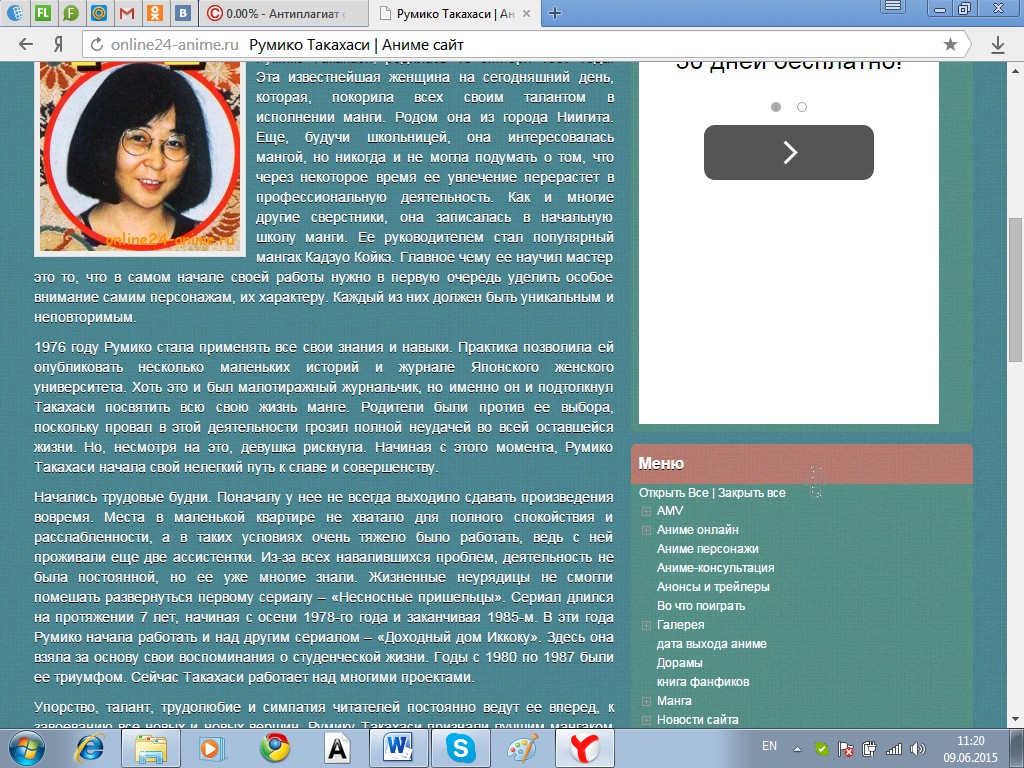
Task: Open the Новости сайта link
Action: 697,719
